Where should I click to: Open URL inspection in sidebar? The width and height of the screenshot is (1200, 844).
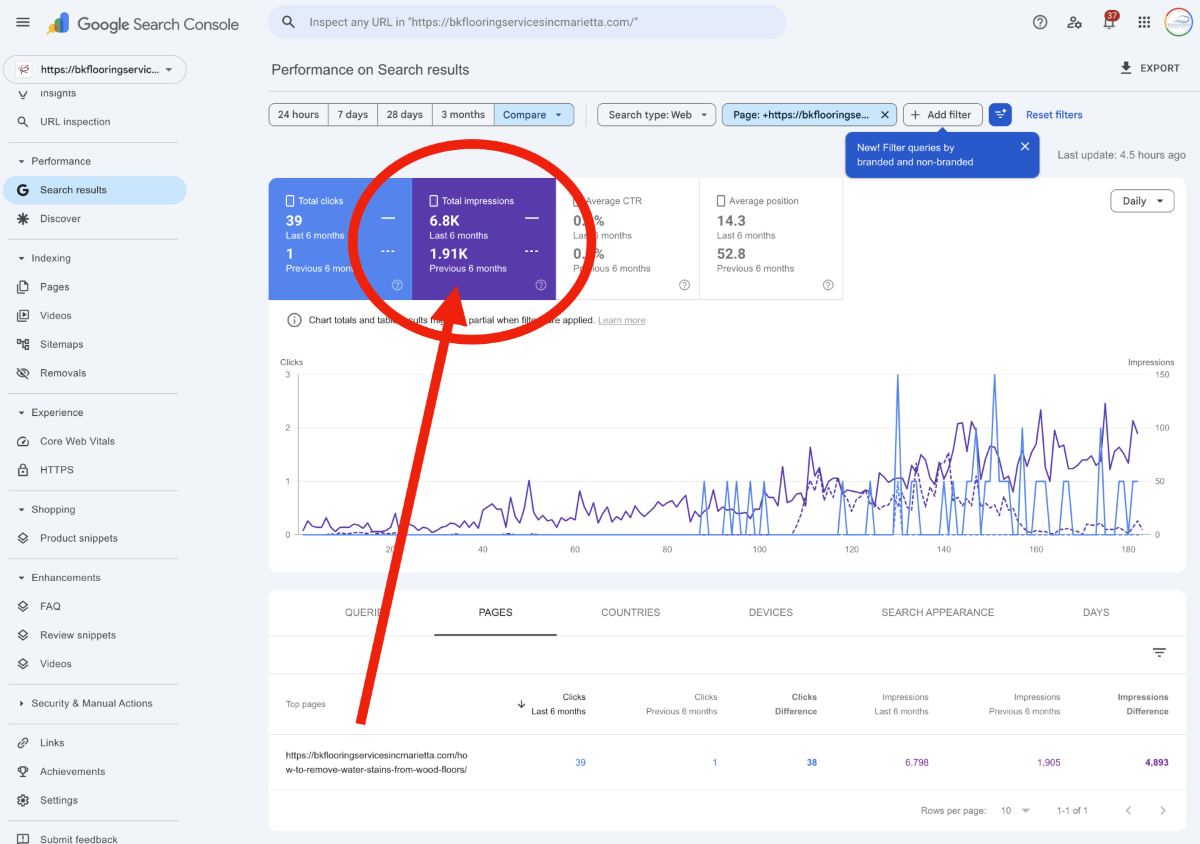(x=93, y=122)
